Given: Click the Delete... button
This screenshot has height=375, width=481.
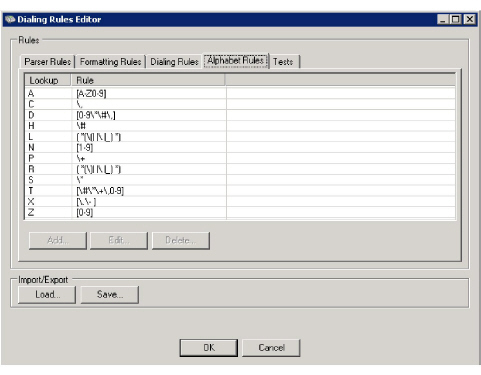Looking at the screenshot, I should [x=181, y=240].
